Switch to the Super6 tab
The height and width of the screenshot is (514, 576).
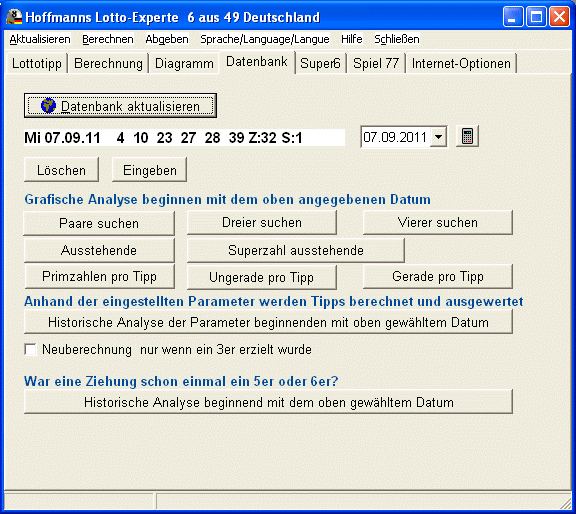320,64
